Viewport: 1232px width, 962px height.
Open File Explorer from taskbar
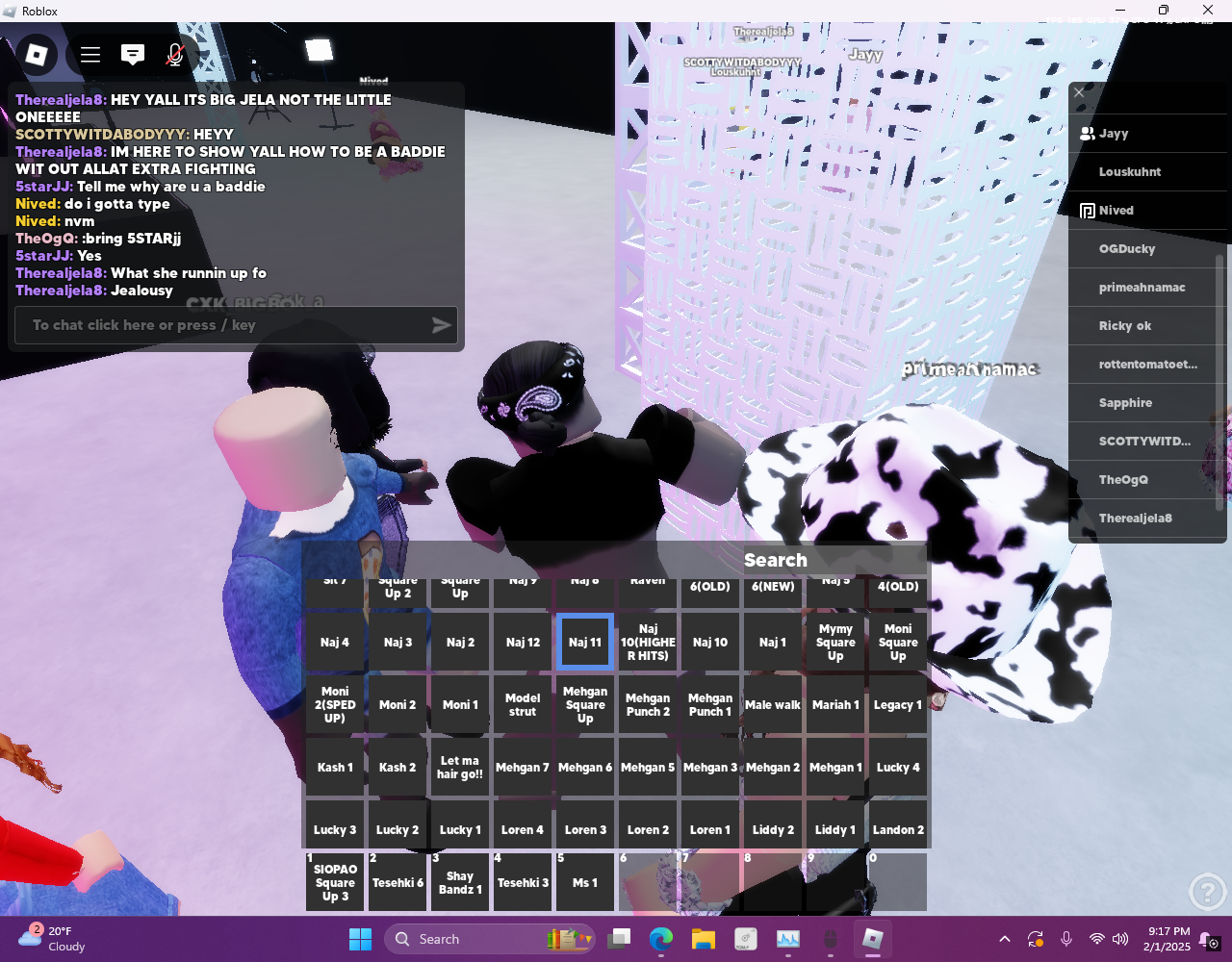click(704, 939)
